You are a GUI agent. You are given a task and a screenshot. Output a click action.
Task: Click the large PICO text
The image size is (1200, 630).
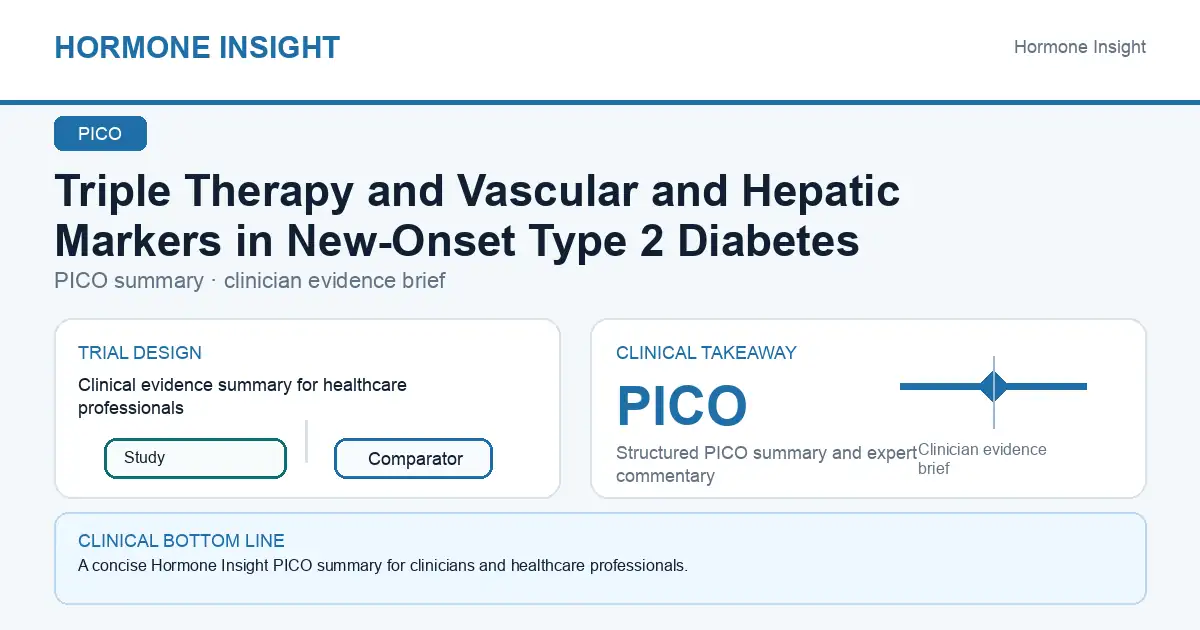pyautogui.click(x=682, y=406)
